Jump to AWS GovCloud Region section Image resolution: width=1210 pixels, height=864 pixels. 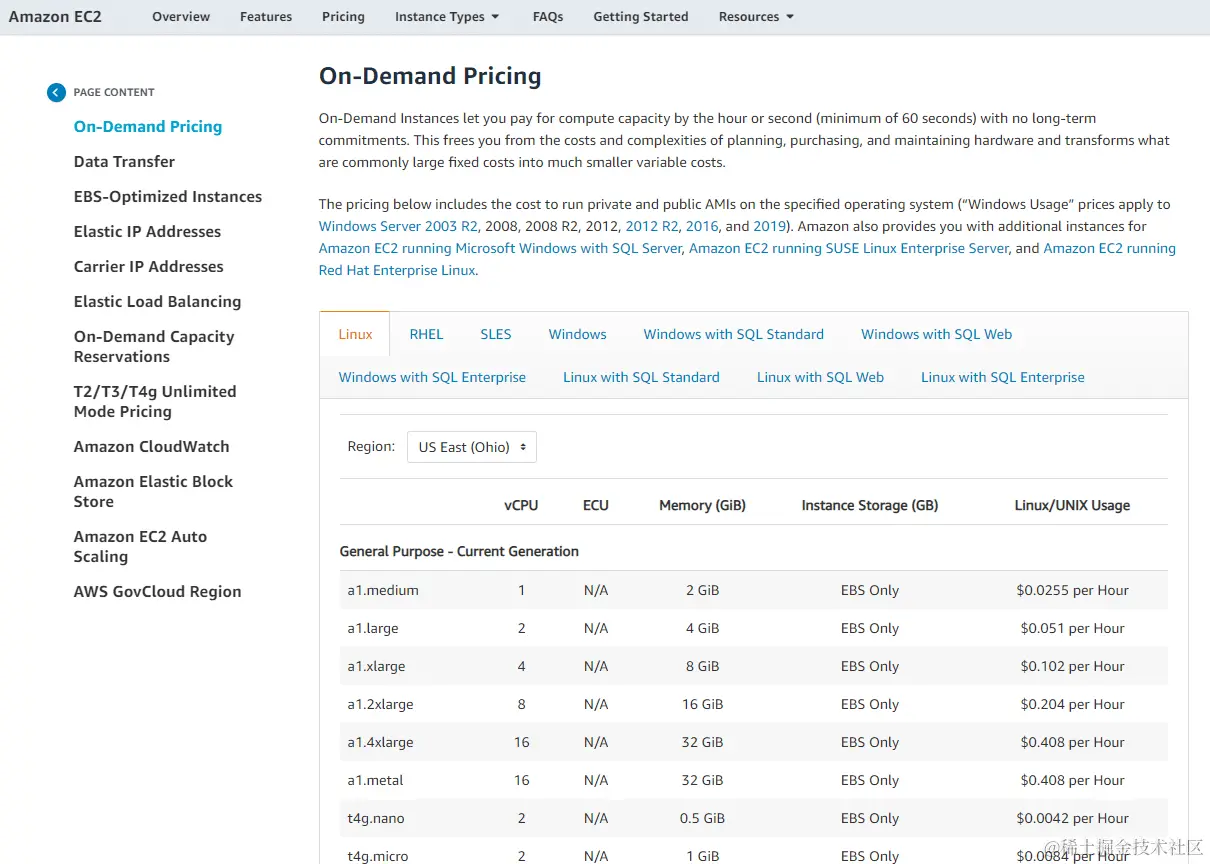click(157, 592)
